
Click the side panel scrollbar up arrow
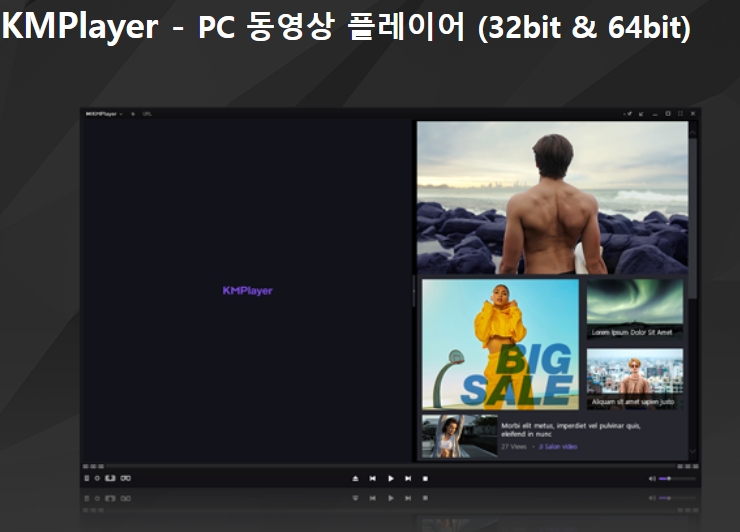coord(693,133)
